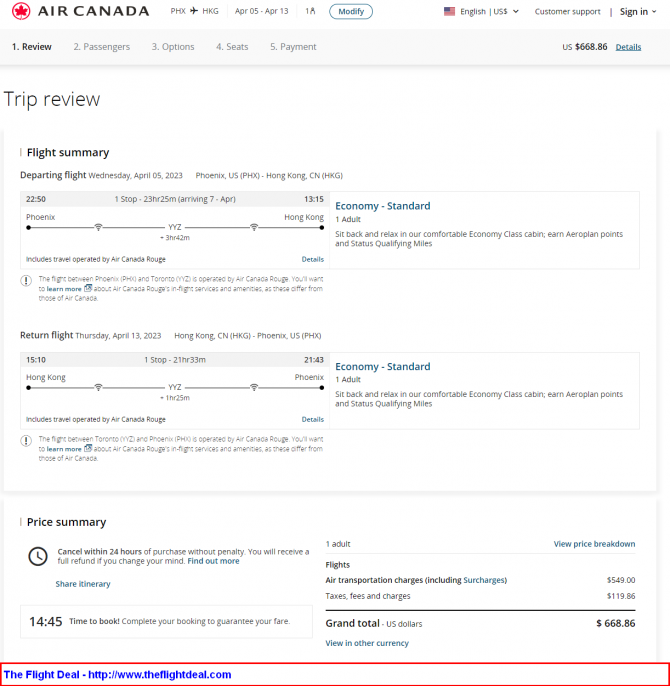
Task: Click View in other currency link
Action: point(367,643)
